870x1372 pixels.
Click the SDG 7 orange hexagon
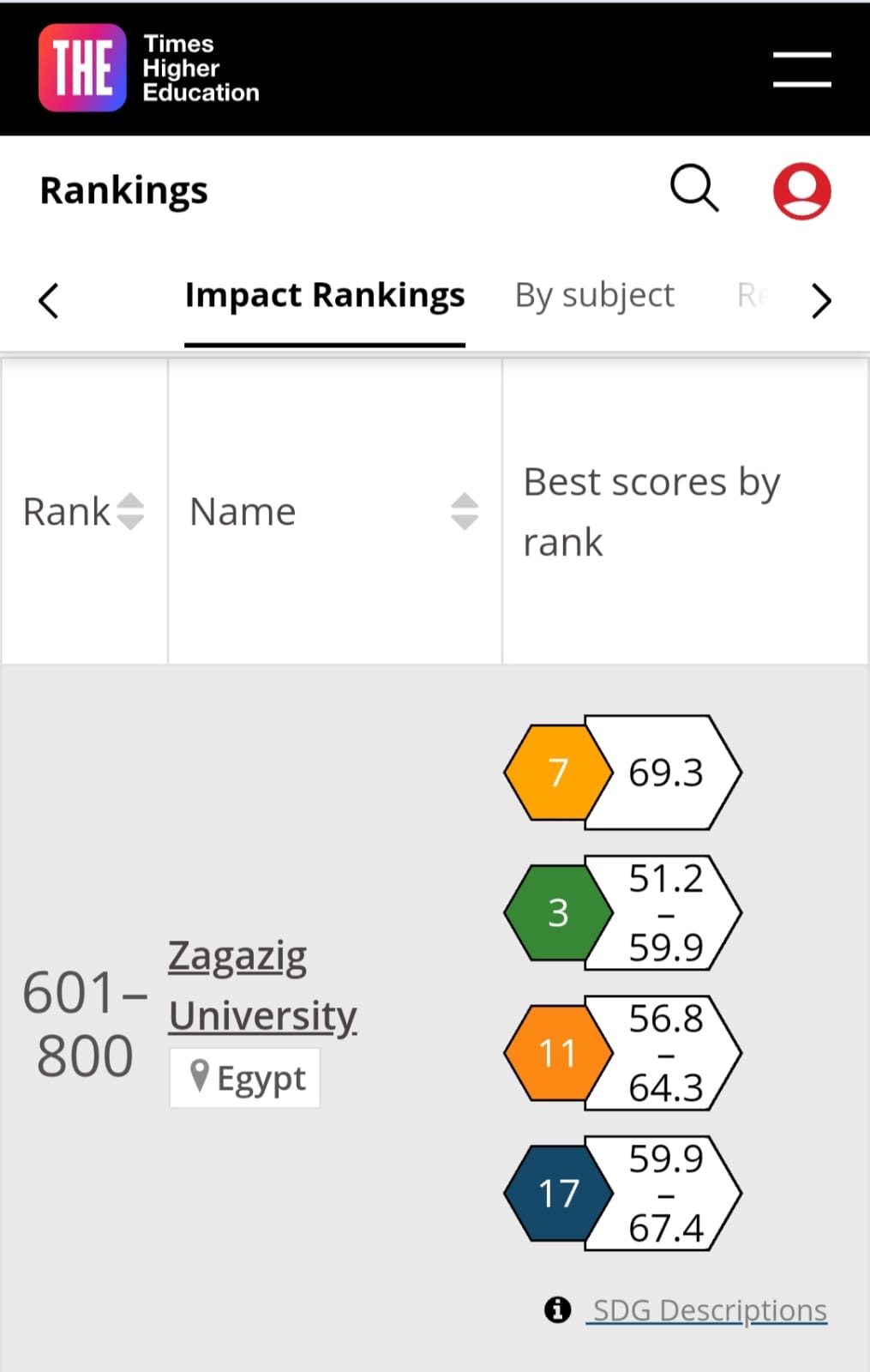coord(557,772)
